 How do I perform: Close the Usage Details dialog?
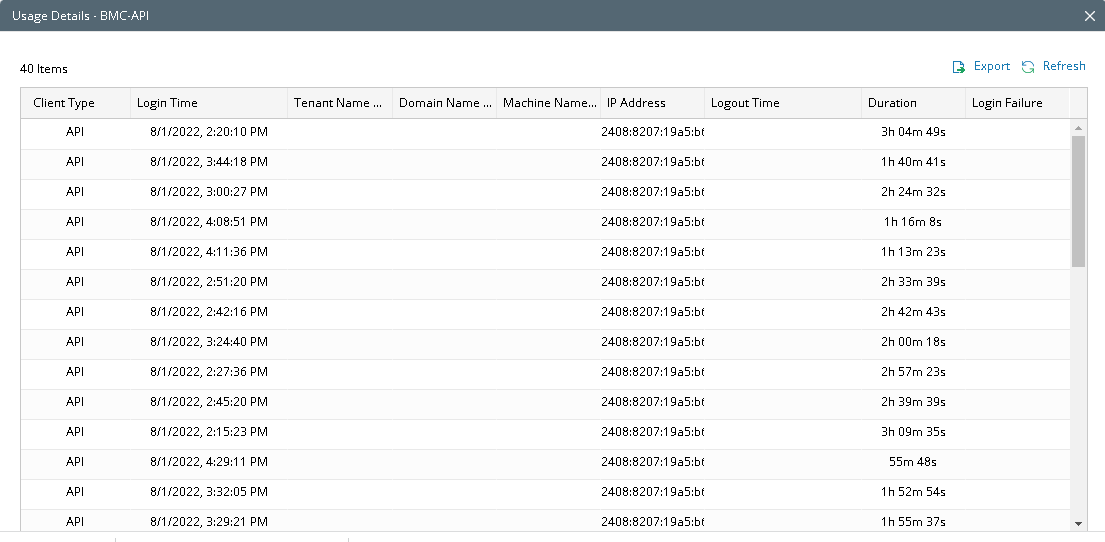point(1090,16)
